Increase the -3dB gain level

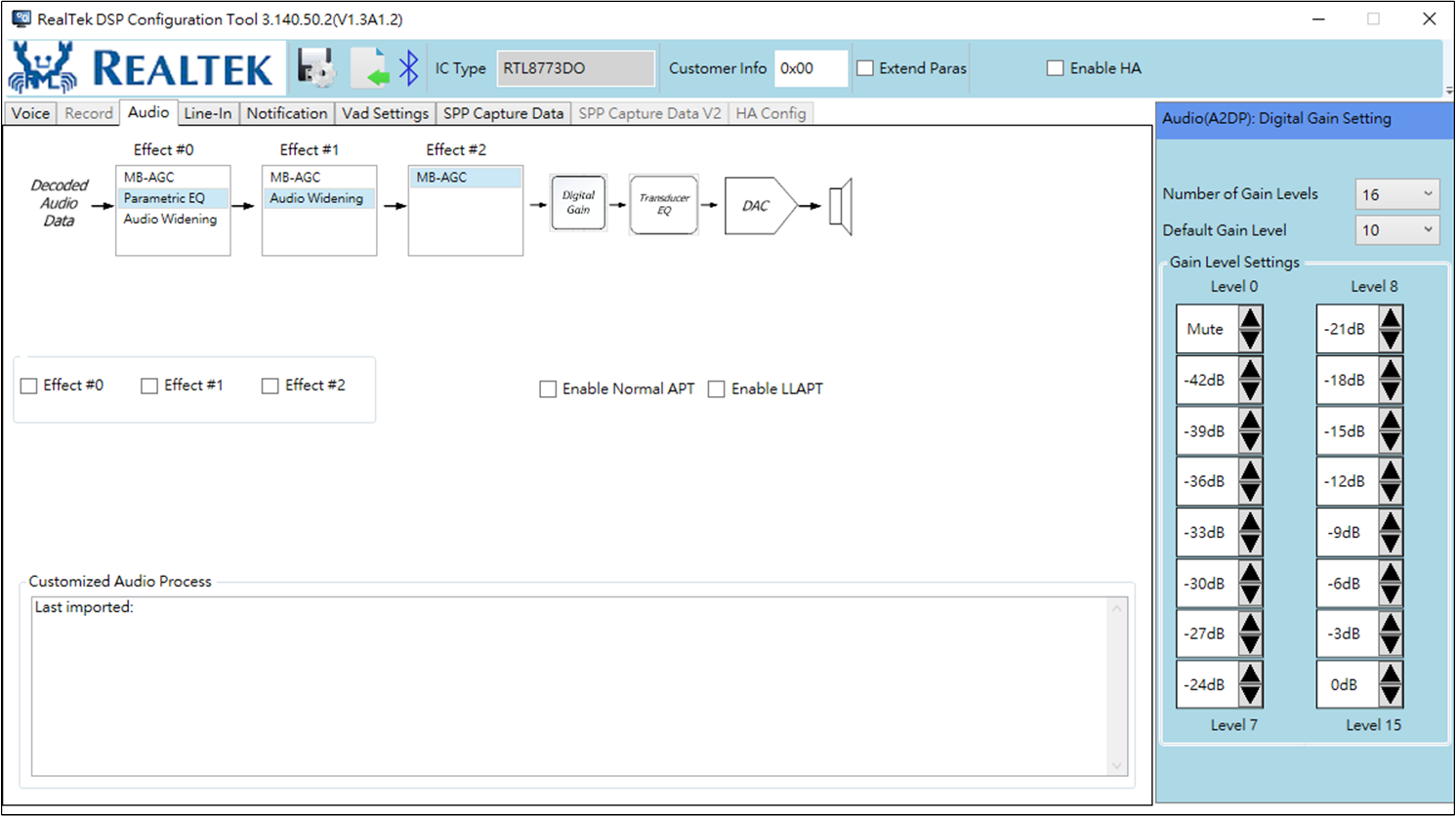[x=1391, y=622]
